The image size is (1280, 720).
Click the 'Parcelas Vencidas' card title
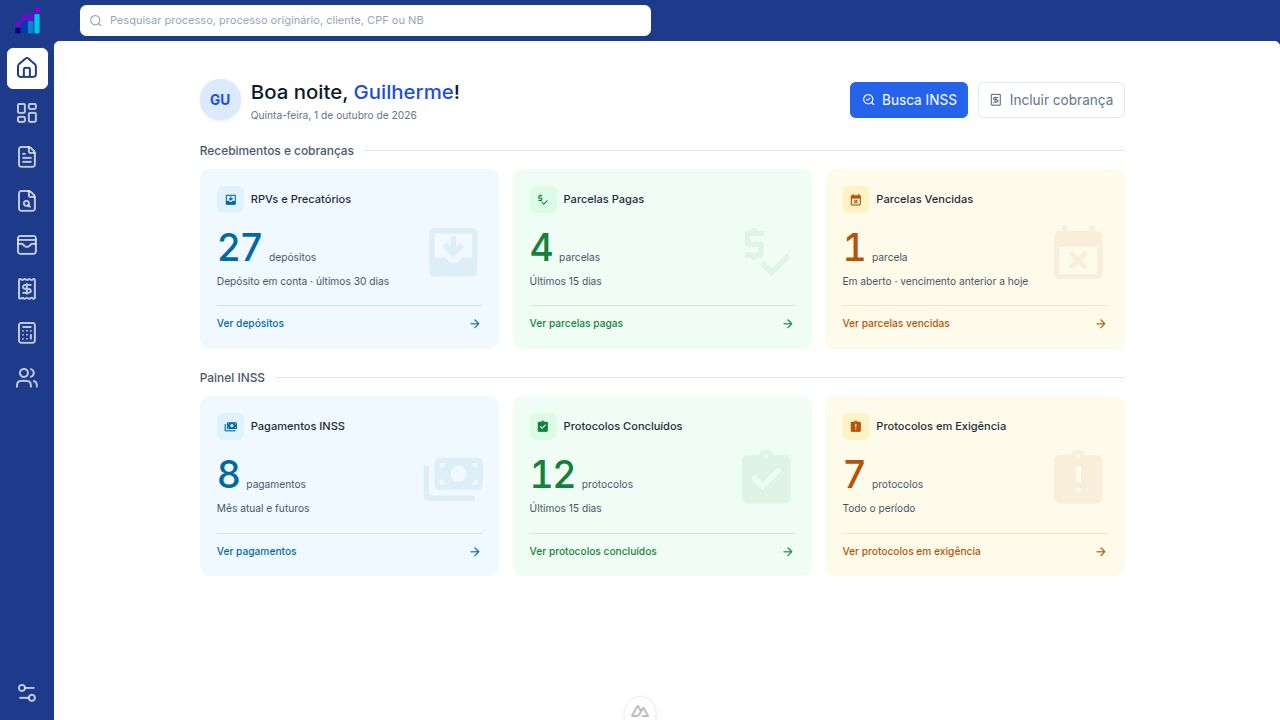coord(924,199)
